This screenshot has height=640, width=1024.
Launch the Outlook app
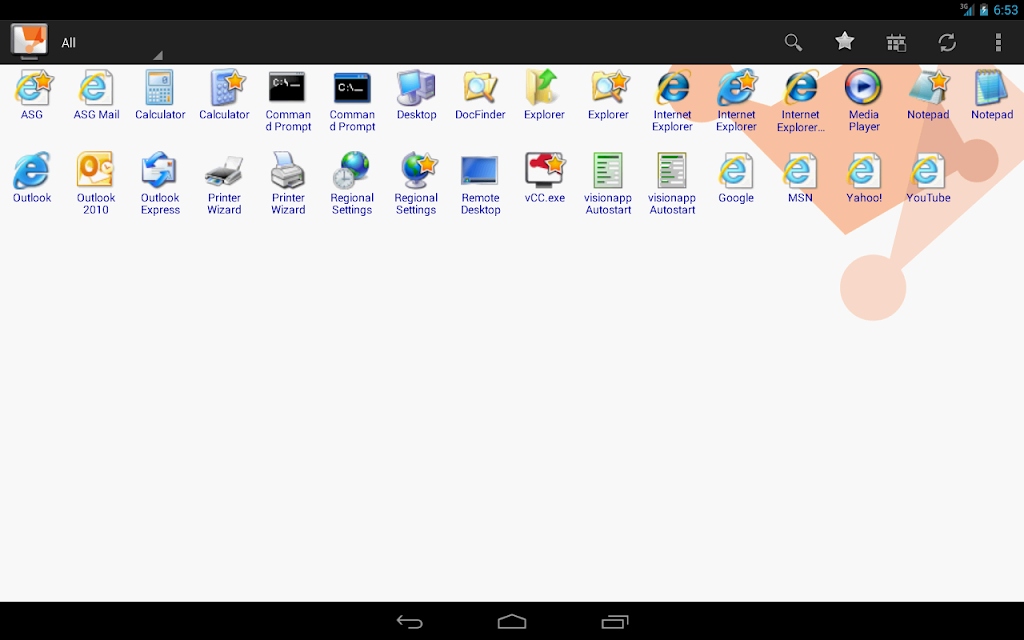[x=32, y=178]
